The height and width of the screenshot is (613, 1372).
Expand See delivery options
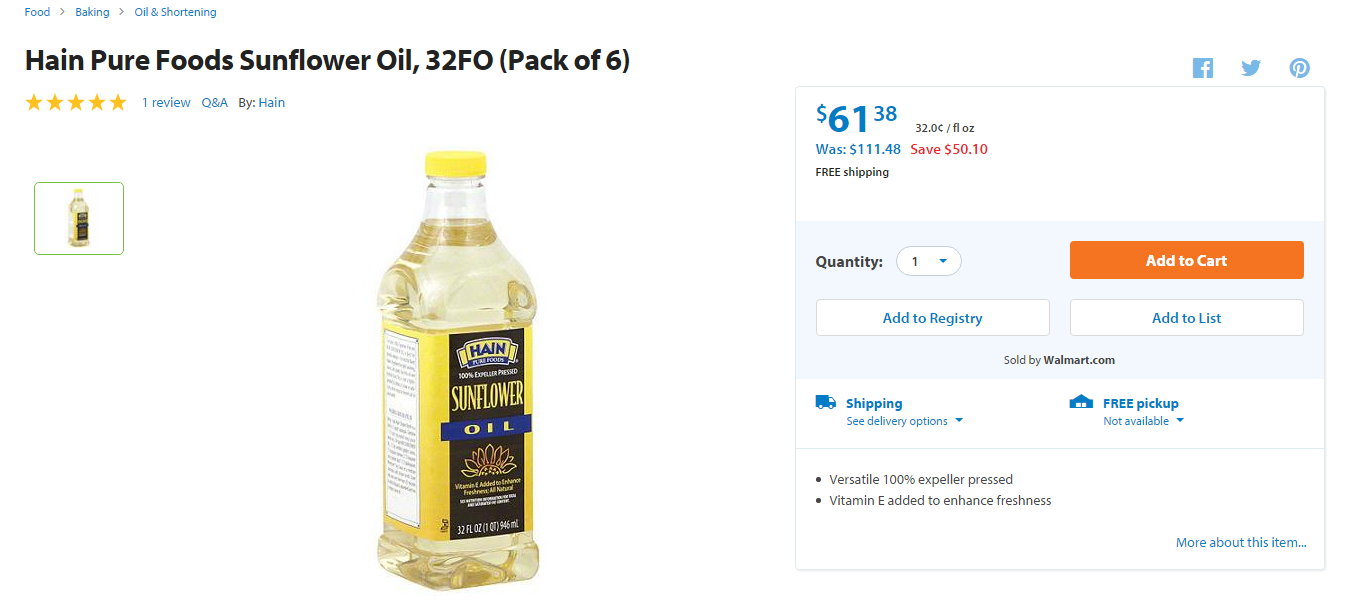click(904, 421)
